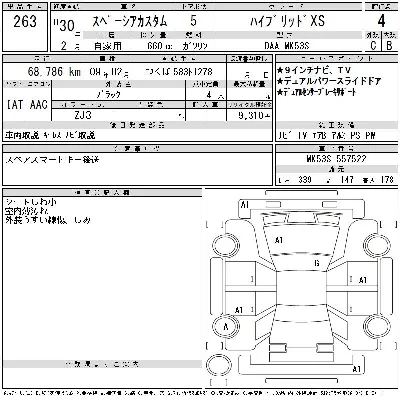Click the spare tire circle below the diagram
This screenshot has width=400, height=400.
tap(219, 366)
